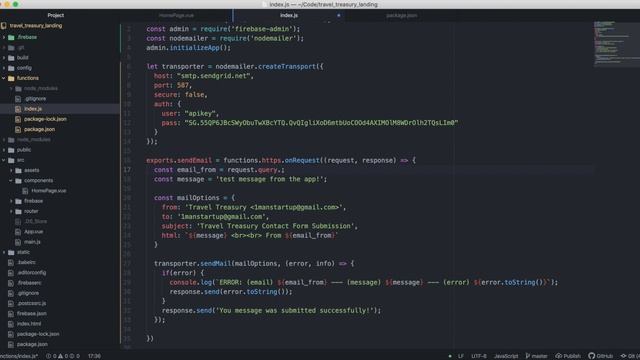
Task: Click the index.html file icon
Action: [11, 324]
